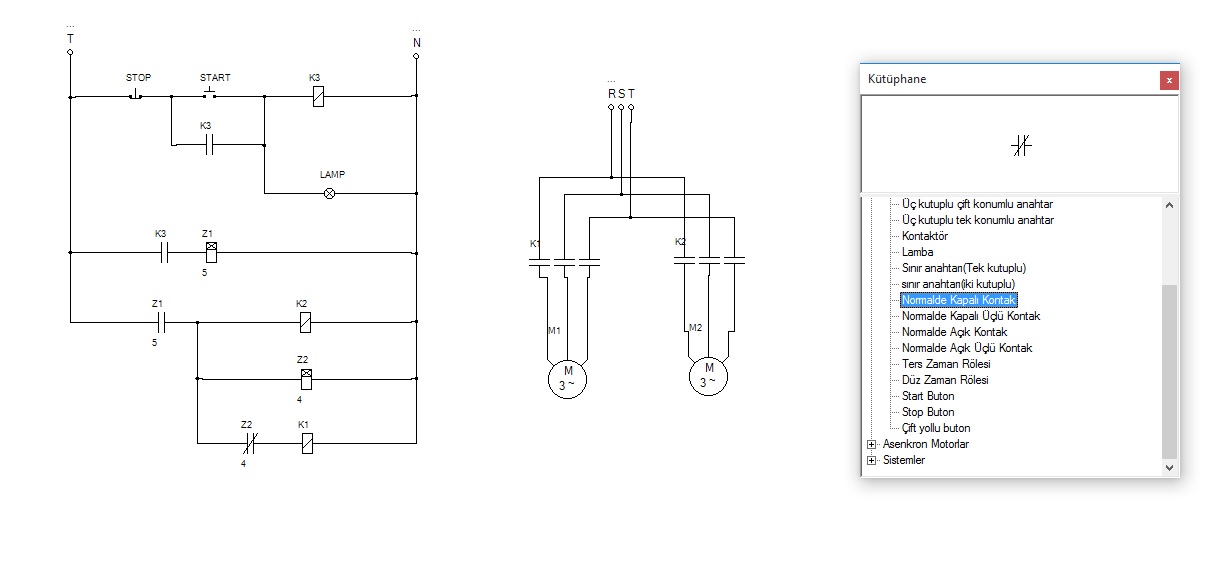Click the library list scroll down arrow

[1170, 467]
